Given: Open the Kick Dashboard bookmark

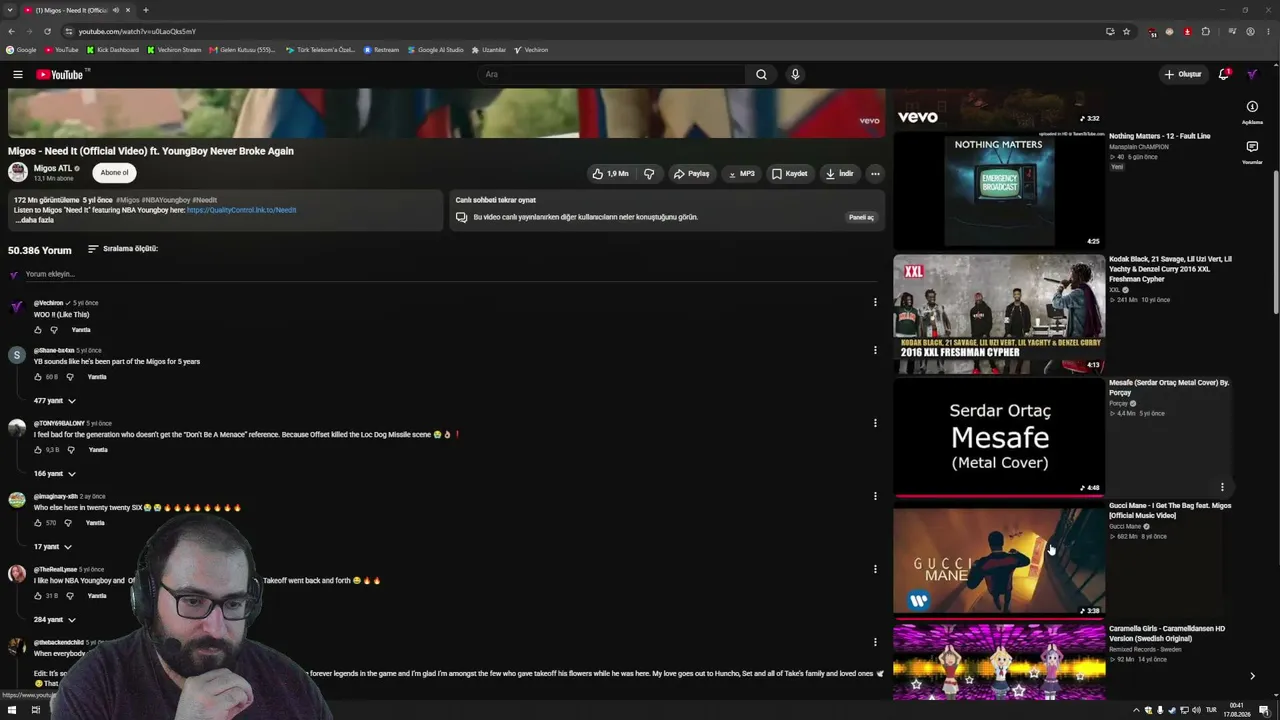Looking at the screenshot, I should (112, 50).
